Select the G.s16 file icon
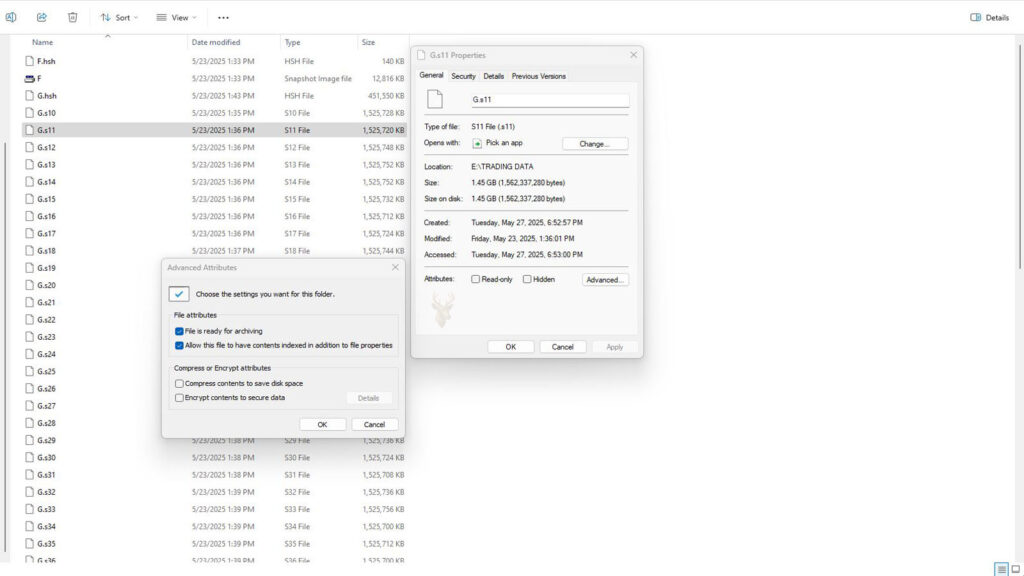Screen dimensions: 1024x576 tap(29, 216)
